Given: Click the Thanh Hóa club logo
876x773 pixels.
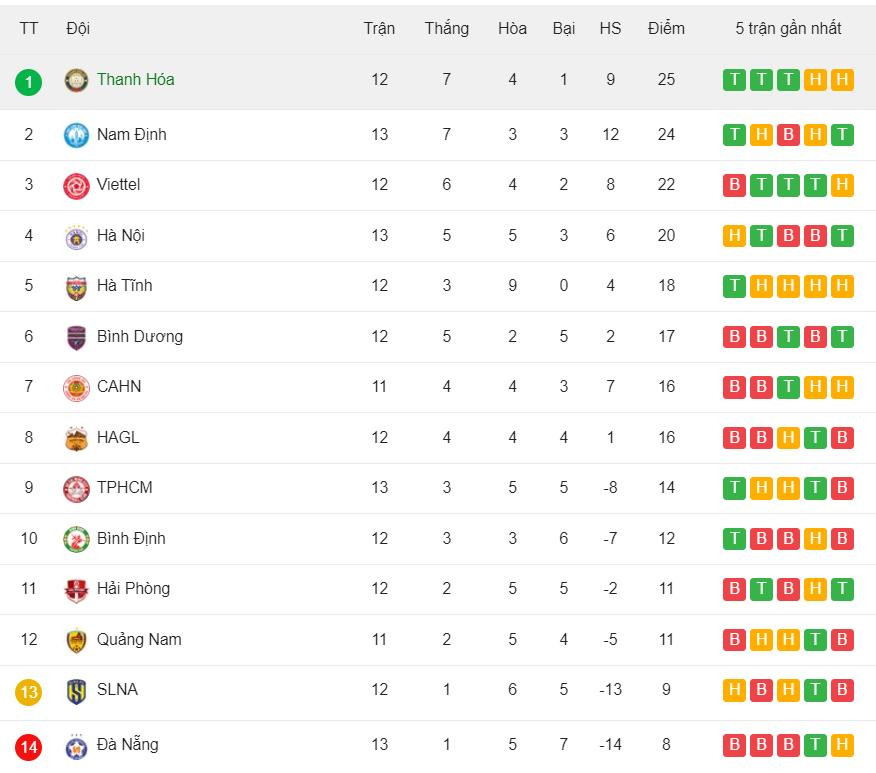Looking at the screenshot, I should (76, 81).
